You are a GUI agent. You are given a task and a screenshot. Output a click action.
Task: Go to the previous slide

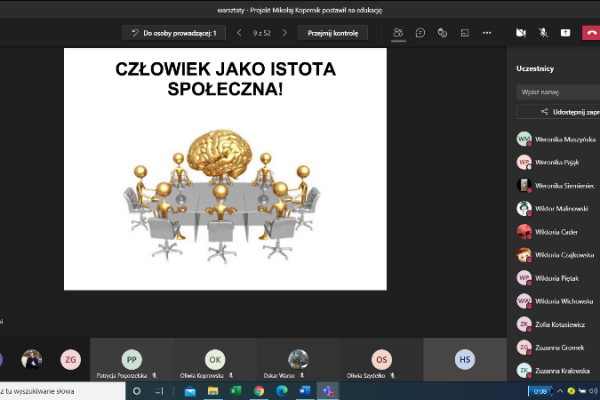[239, 33]
